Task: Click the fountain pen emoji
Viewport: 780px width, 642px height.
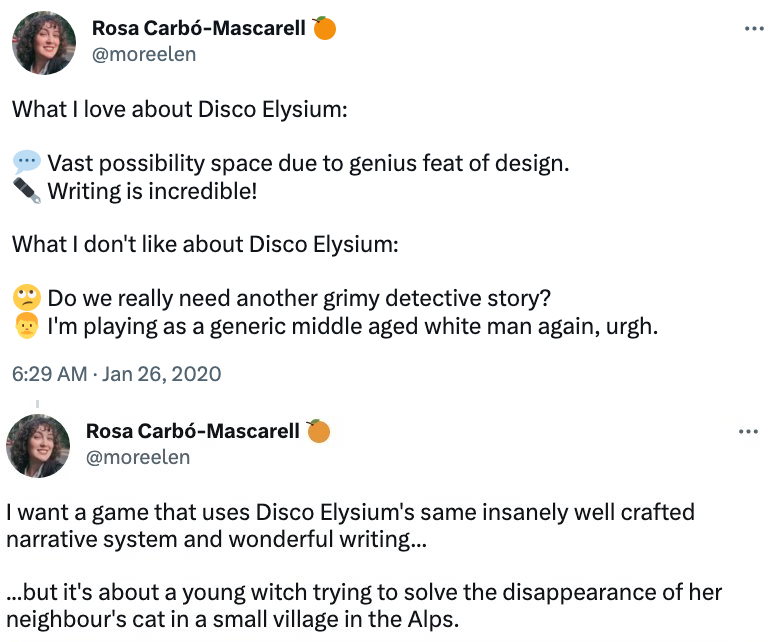Action: point(27,190)
